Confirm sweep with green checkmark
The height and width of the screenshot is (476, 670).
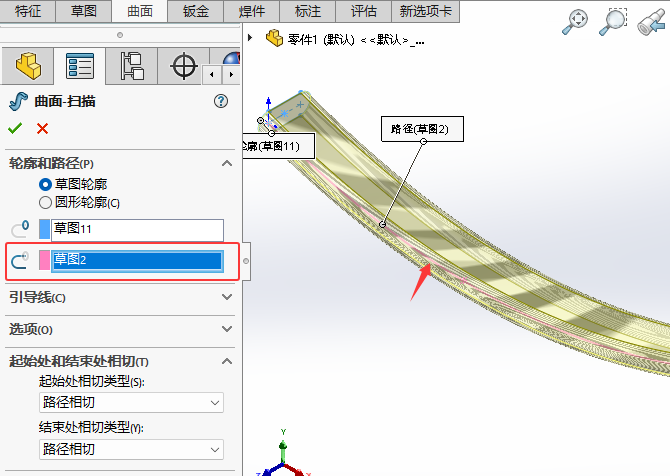(15, 128)
